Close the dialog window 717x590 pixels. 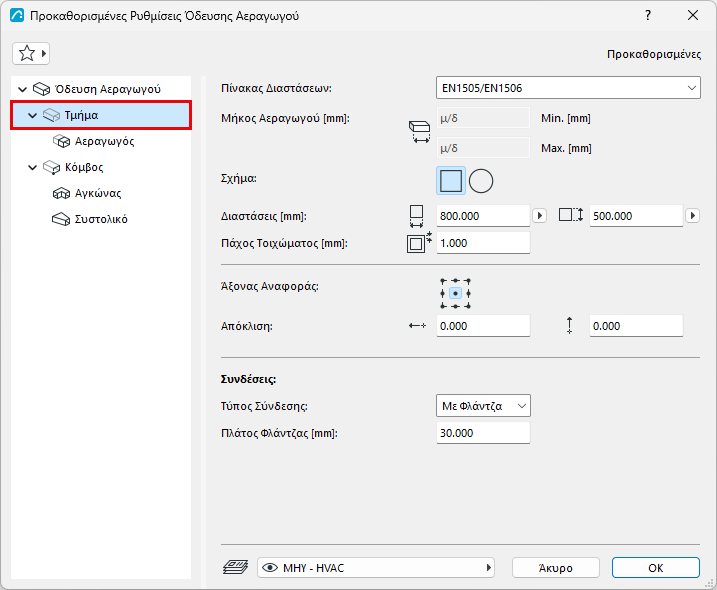[x=693, y=16]
